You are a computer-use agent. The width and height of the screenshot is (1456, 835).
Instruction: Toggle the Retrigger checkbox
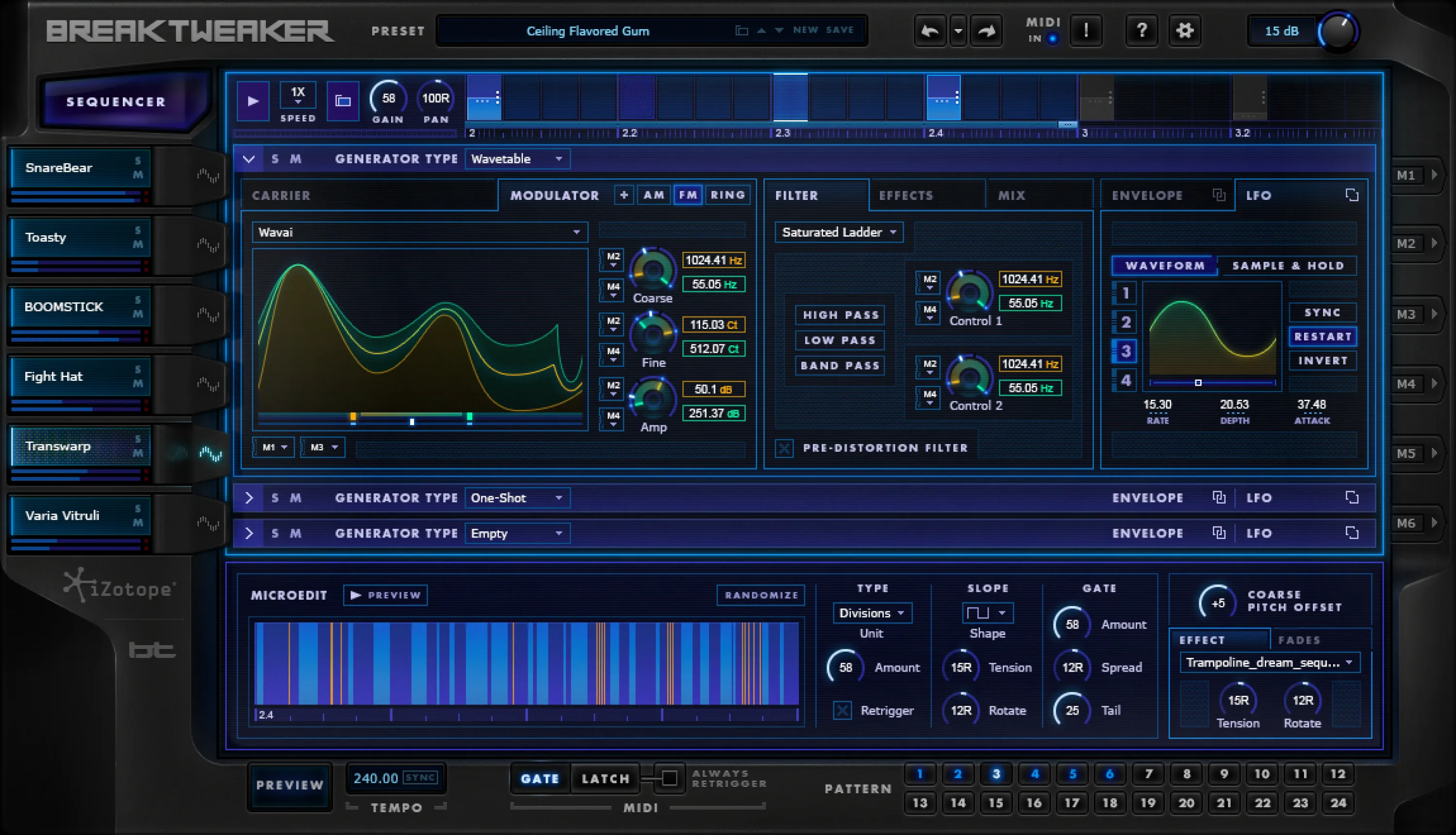842,711
